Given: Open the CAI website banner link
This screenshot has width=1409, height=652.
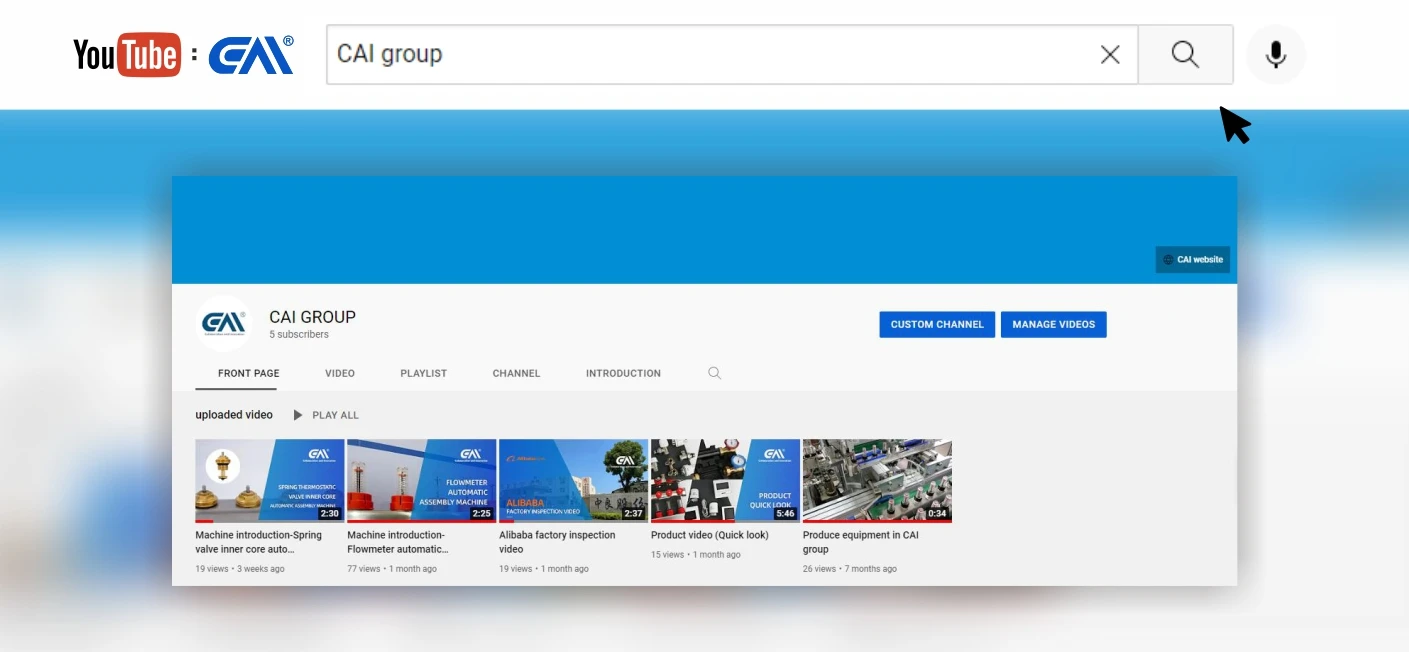Looking at the screenshot, I should (x=1192, y=260).
